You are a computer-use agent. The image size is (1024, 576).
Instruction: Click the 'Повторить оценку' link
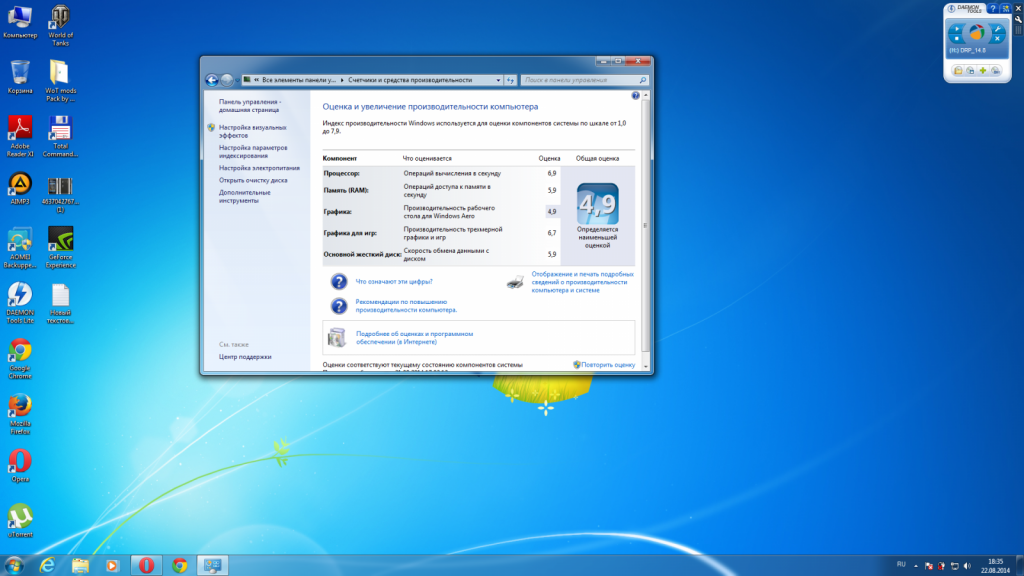[608, 365]
